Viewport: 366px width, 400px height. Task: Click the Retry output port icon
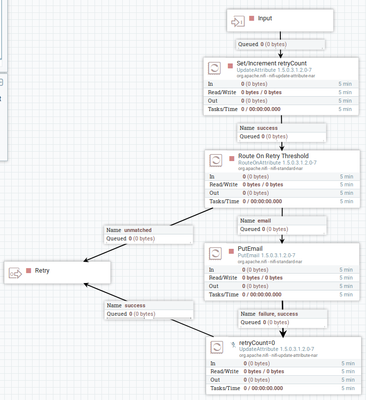(15, 273)
